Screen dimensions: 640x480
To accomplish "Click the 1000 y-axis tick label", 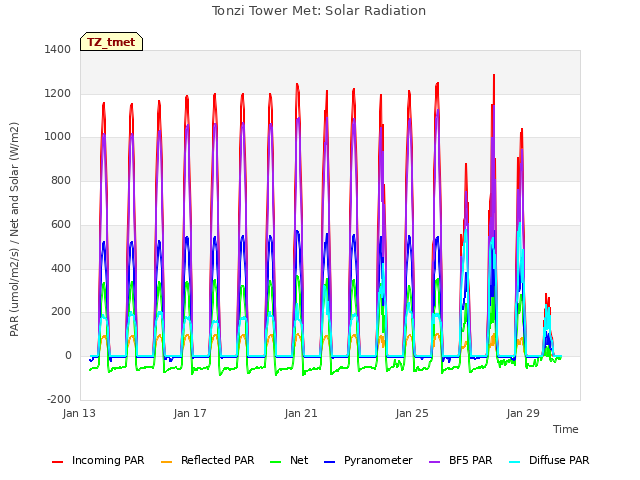I will pos(58,137).
